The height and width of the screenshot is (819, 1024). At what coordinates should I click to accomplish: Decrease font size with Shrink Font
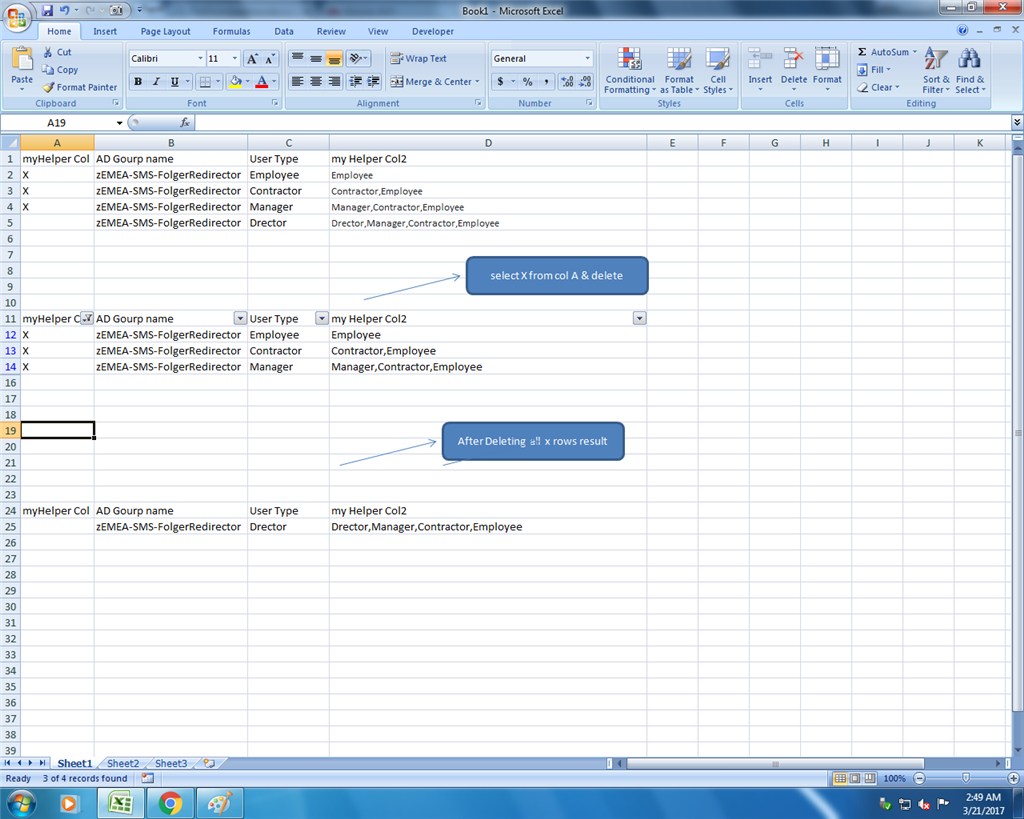(x=270, y=59)
